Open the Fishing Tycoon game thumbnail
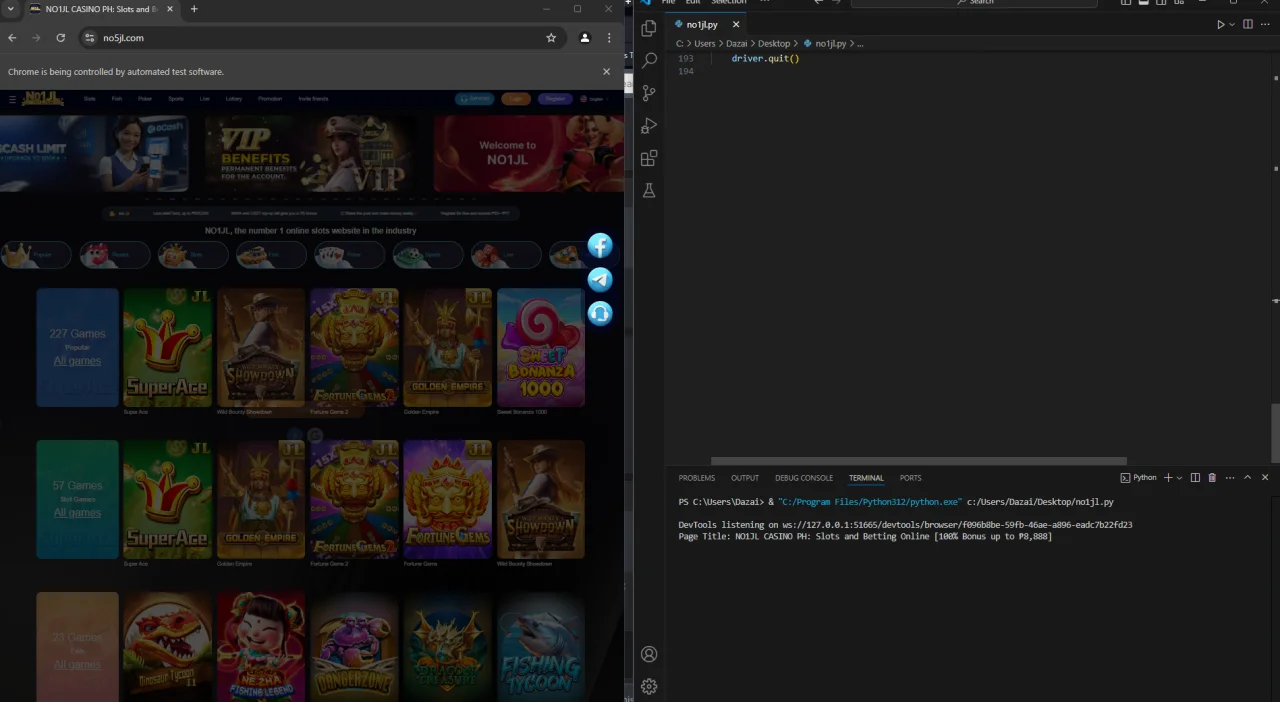 point(541,646)
